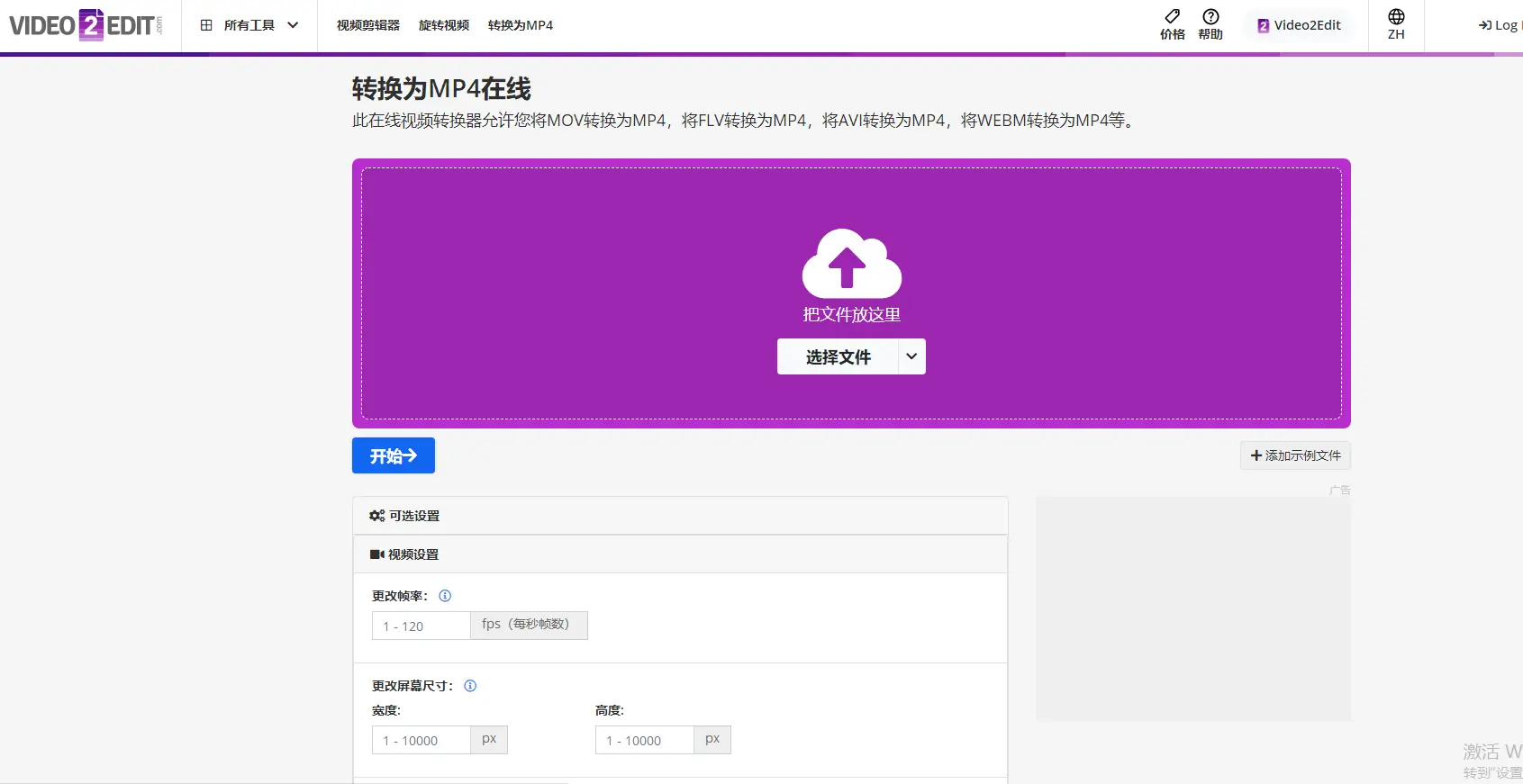Click the Video2Edit logo
This screenshot has height=784, width=1523.
86,25
